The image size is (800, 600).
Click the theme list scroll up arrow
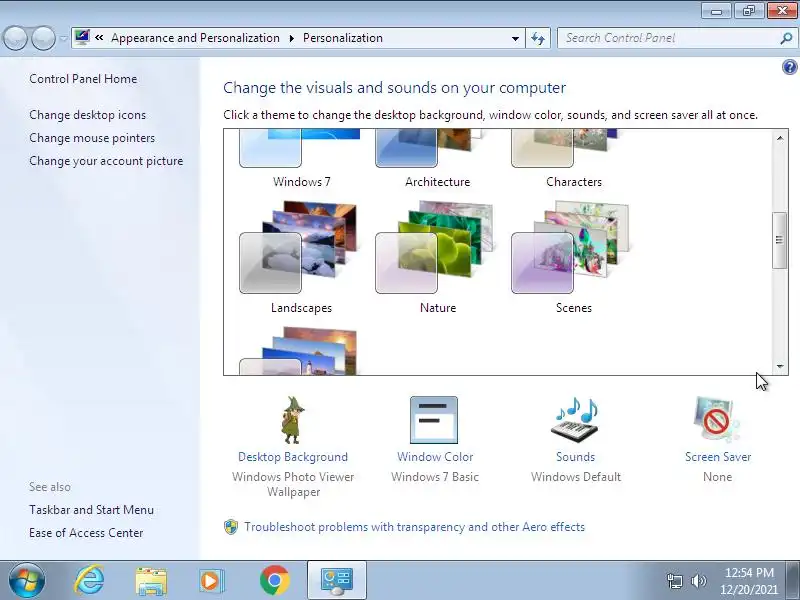[780, 138]
